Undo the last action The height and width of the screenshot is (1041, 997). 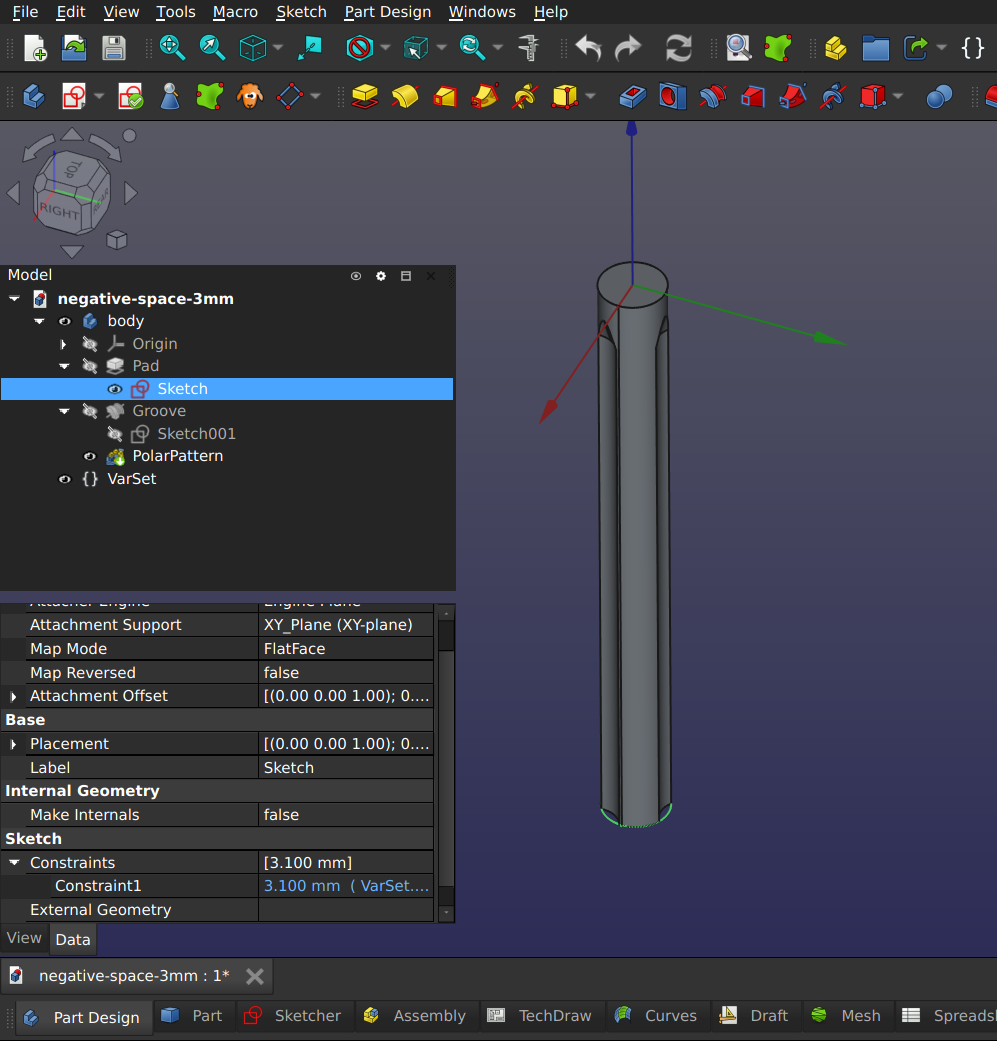(x=588, y=48)
